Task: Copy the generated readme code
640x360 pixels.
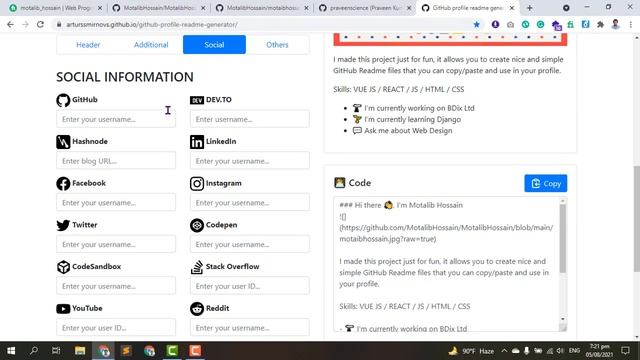Action: pyautogui.click(x=546, y=183)
